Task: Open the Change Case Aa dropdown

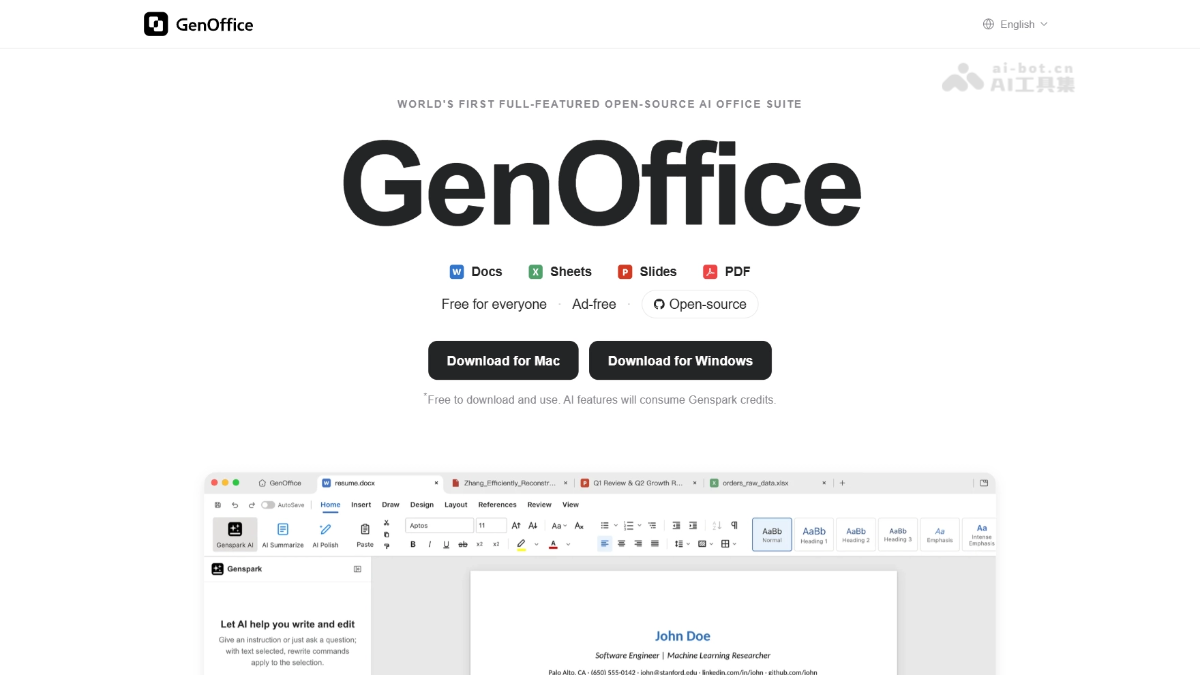Action: [x=559, y=525]
